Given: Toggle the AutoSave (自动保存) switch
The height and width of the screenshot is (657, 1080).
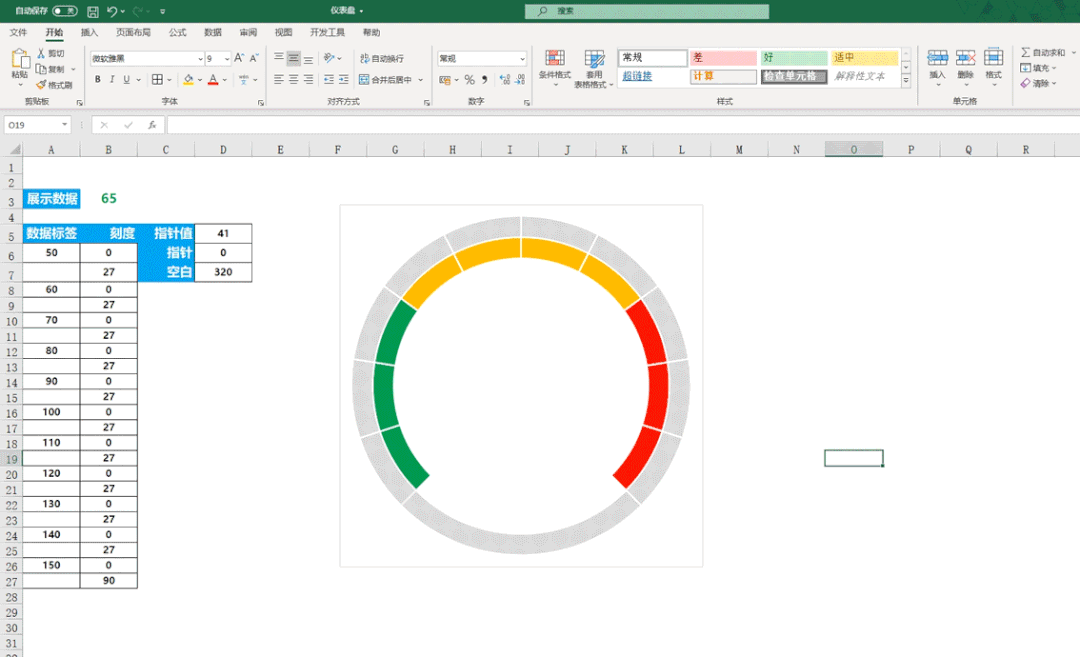Looking at the screenshot, I should [x=65, y=11].
